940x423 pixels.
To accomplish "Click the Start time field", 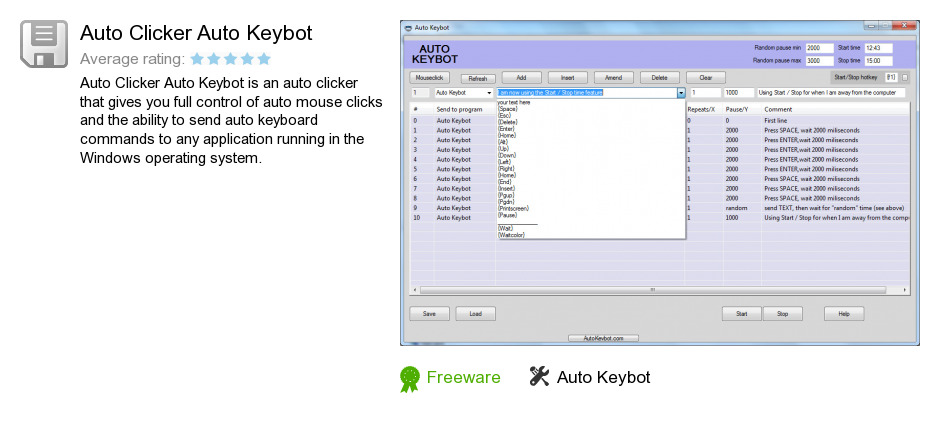I will coord(878,48).
